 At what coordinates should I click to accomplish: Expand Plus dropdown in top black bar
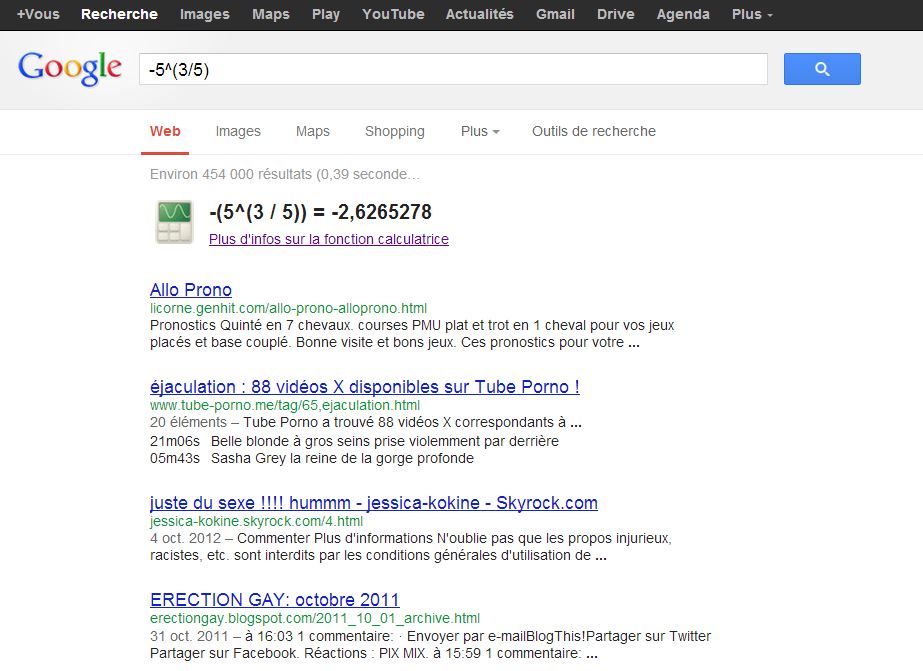pos(752,14)
